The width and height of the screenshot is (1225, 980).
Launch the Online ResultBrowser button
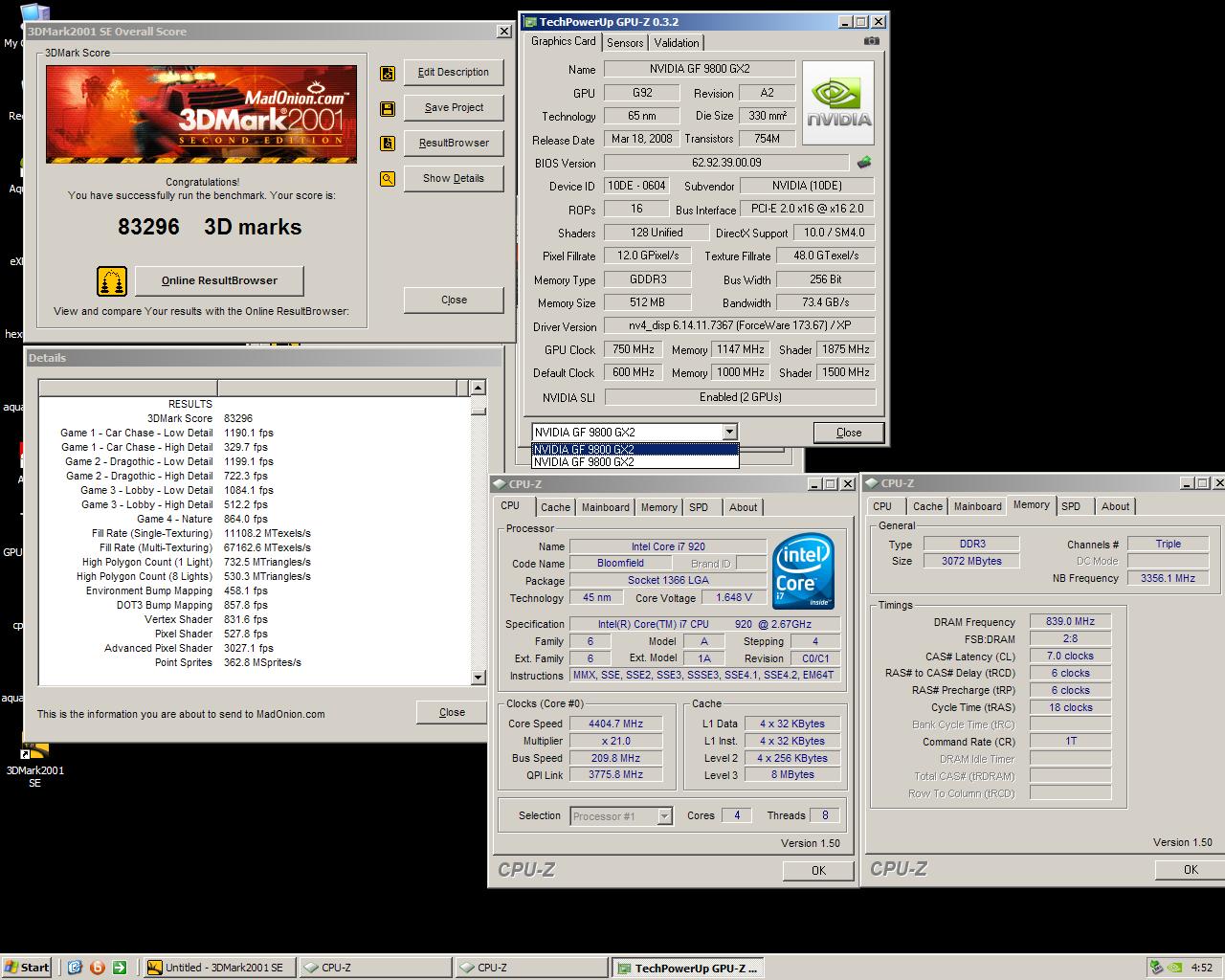(219, 280)
